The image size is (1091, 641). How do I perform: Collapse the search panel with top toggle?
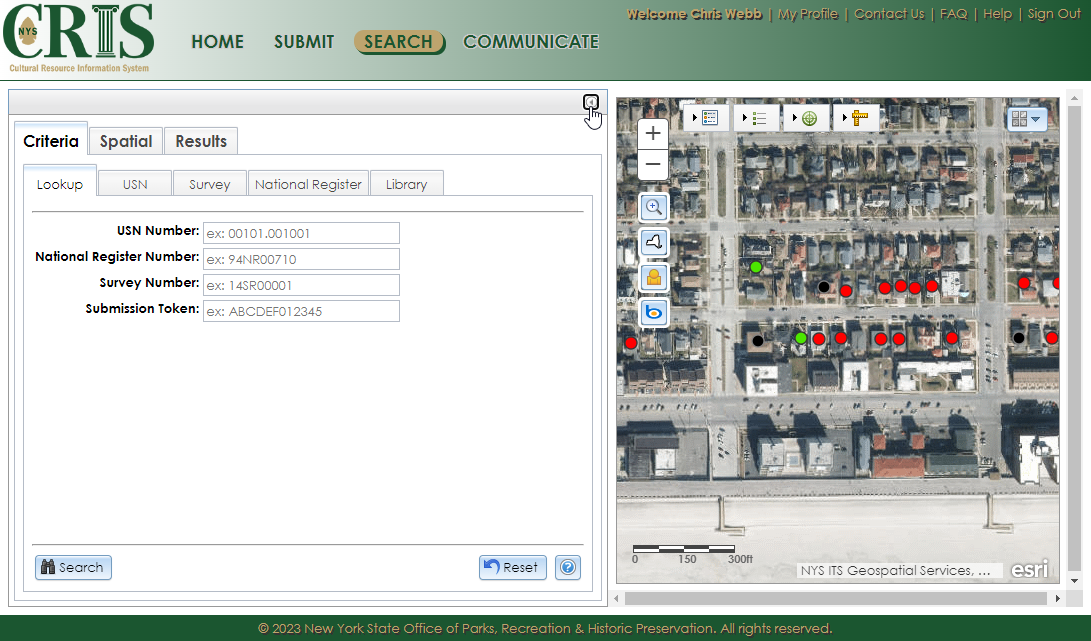(x=591, y=103)
